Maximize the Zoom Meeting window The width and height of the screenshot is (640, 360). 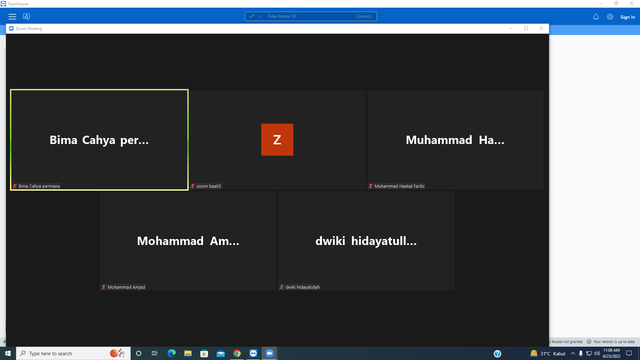coord(526,29)
